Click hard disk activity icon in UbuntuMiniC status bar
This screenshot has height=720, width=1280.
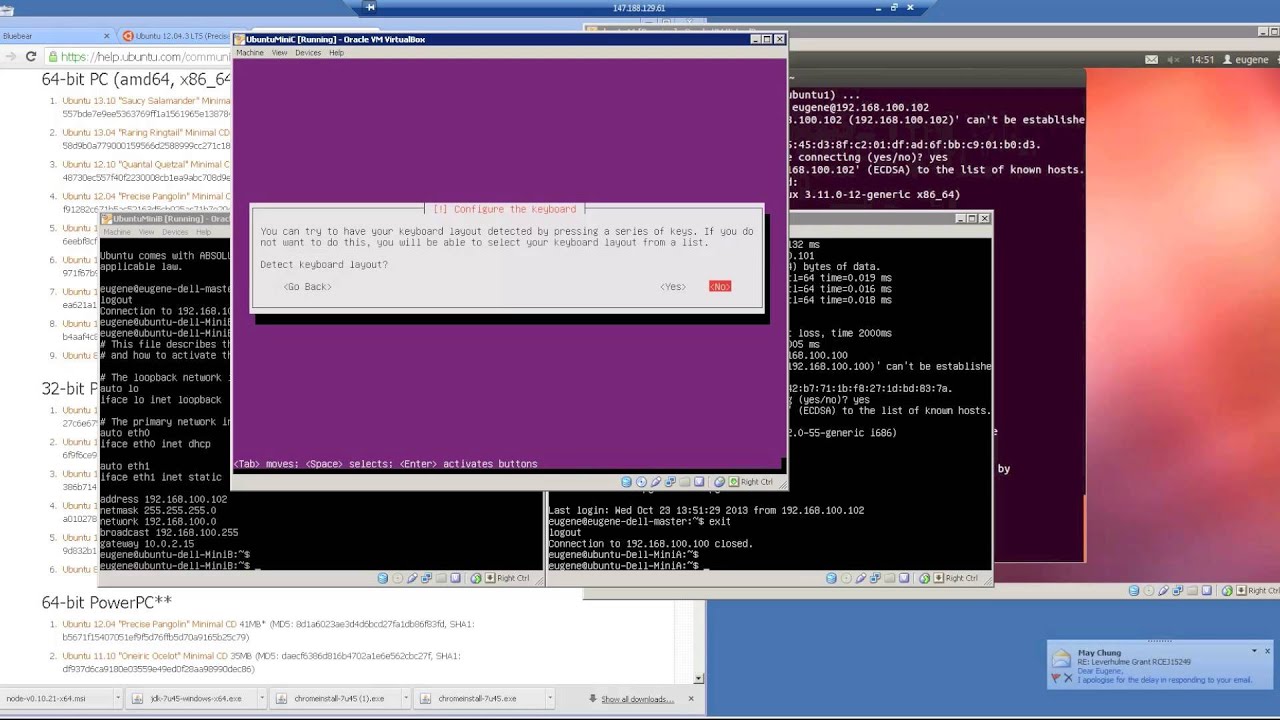pyautogui.click(x=627, y=482)
